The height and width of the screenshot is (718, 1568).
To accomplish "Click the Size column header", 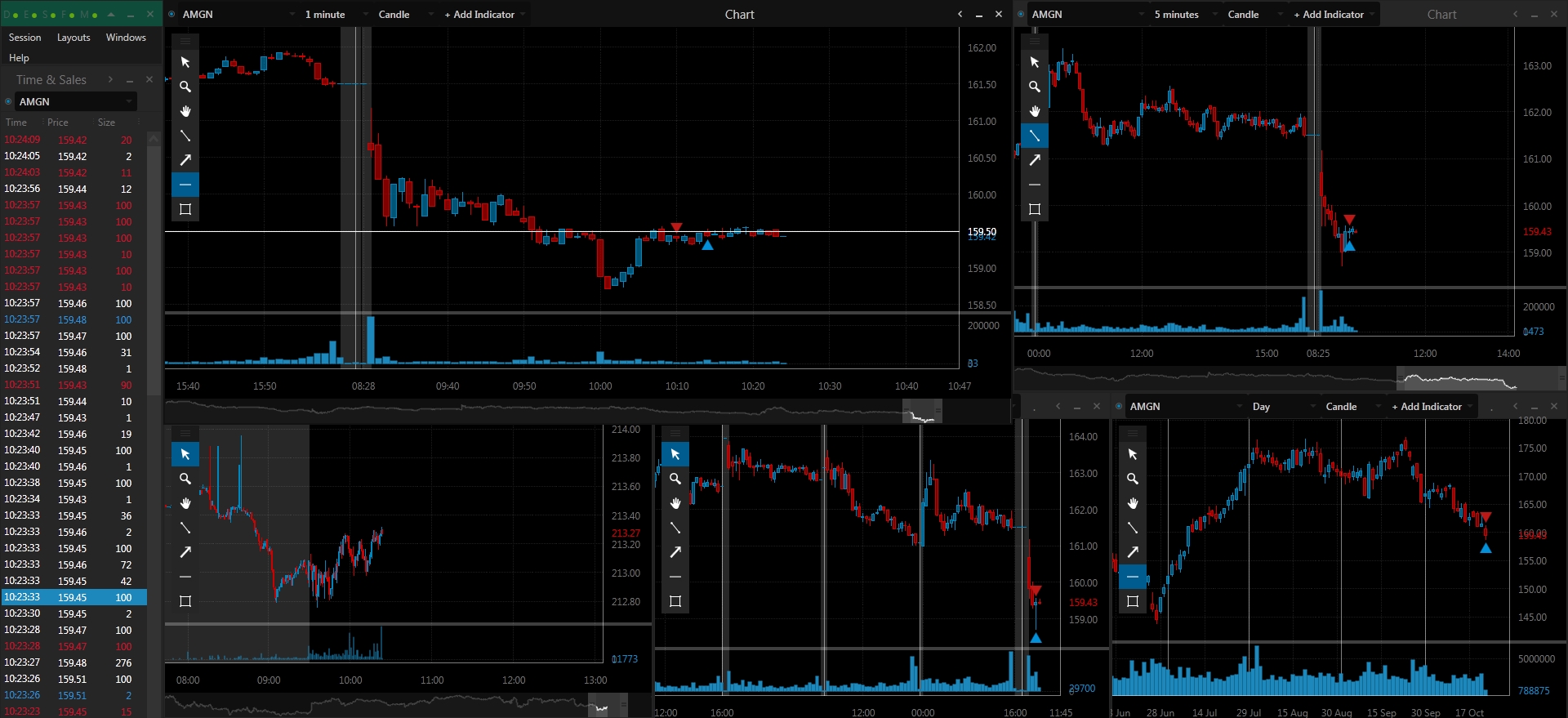I will [x=106, y=123].
